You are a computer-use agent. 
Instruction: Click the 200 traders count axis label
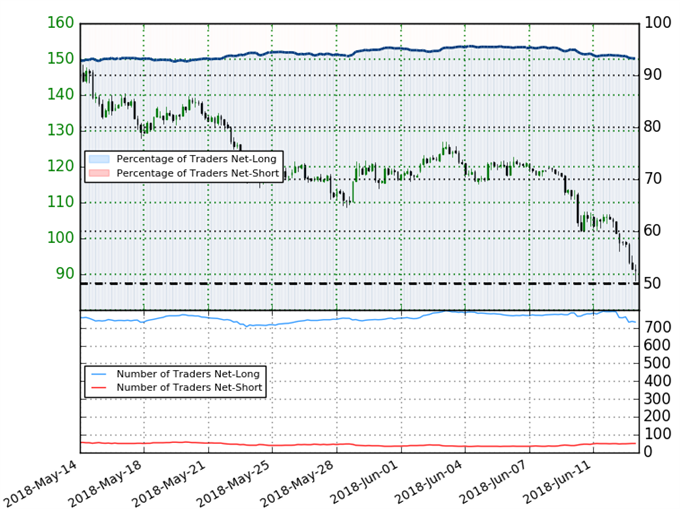[x=657, y=416]
